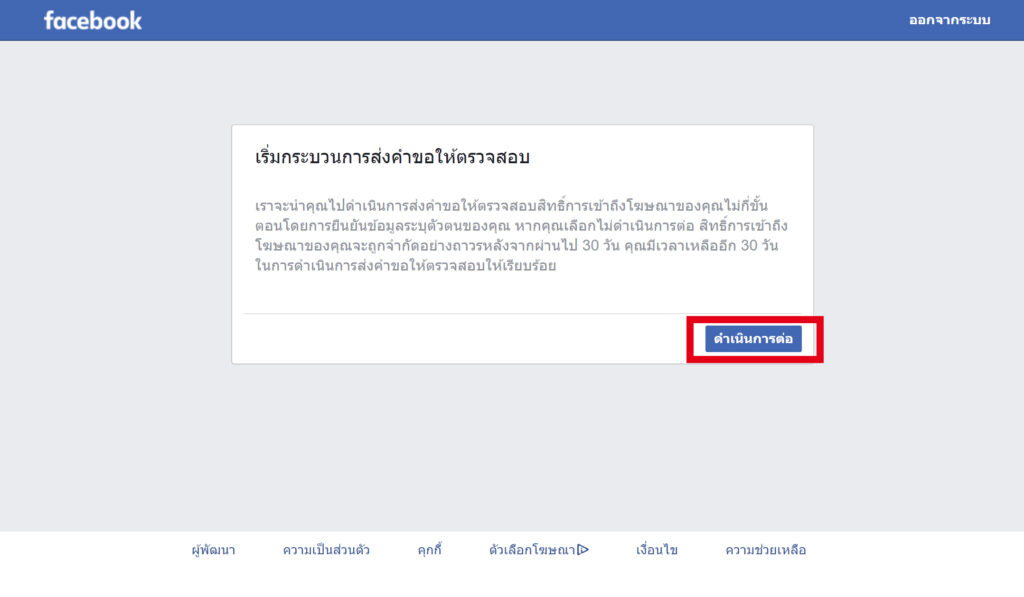Click the paragraph starting เราจะนำคุณไปดำเนินการ
This screenshot has width=1024, height=597.
tap(521, 235)
